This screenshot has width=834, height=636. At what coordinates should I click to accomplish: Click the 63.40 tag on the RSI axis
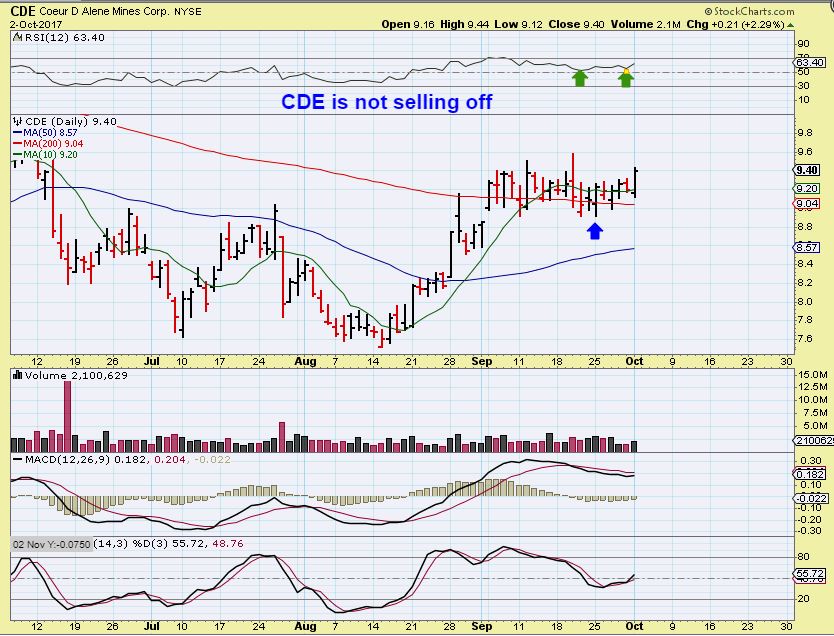click(810, 63)
